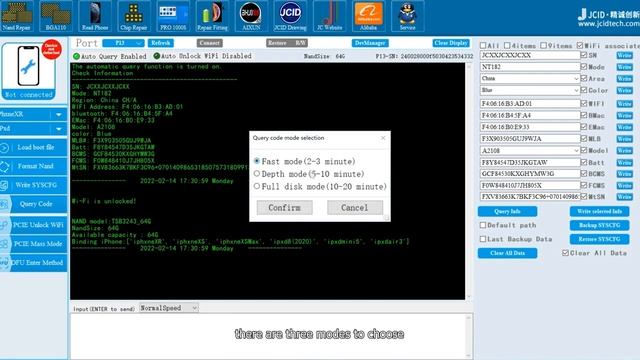Toggle the SN checkbox
This screenshot has height=360, width=640.
584,55
